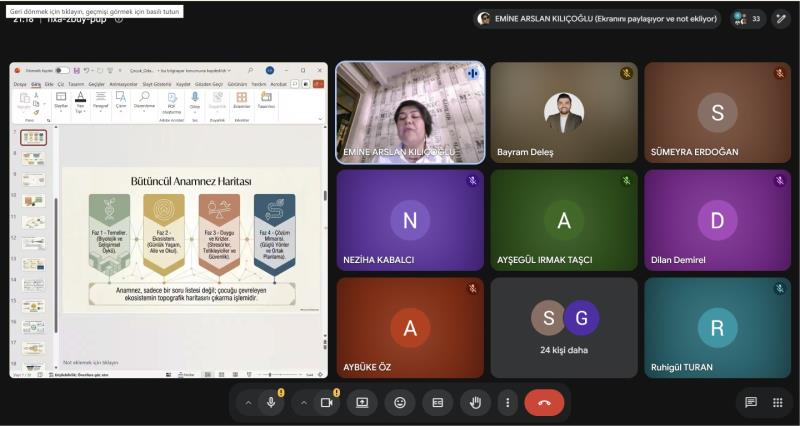Turn on captions in Meet
This screenshot has width=800, height=426.
coord(438,403)
